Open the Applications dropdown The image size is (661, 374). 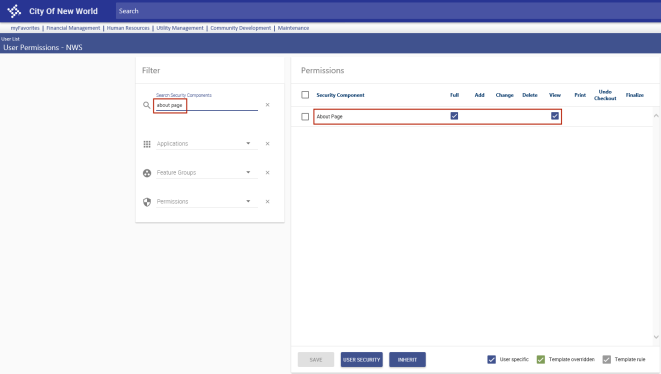(207, 144)
